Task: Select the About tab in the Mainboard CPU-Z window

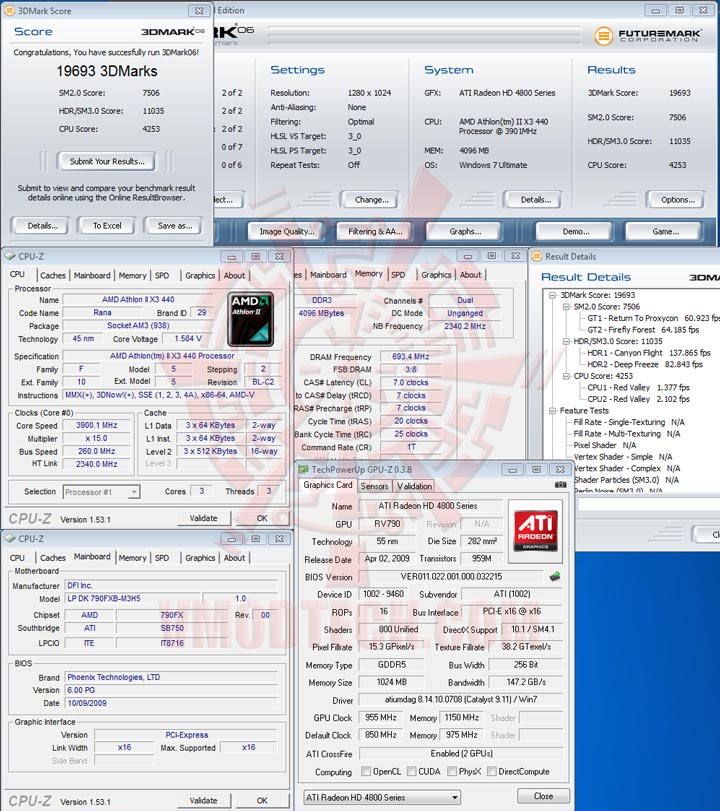Action: (x=234, y=558)
